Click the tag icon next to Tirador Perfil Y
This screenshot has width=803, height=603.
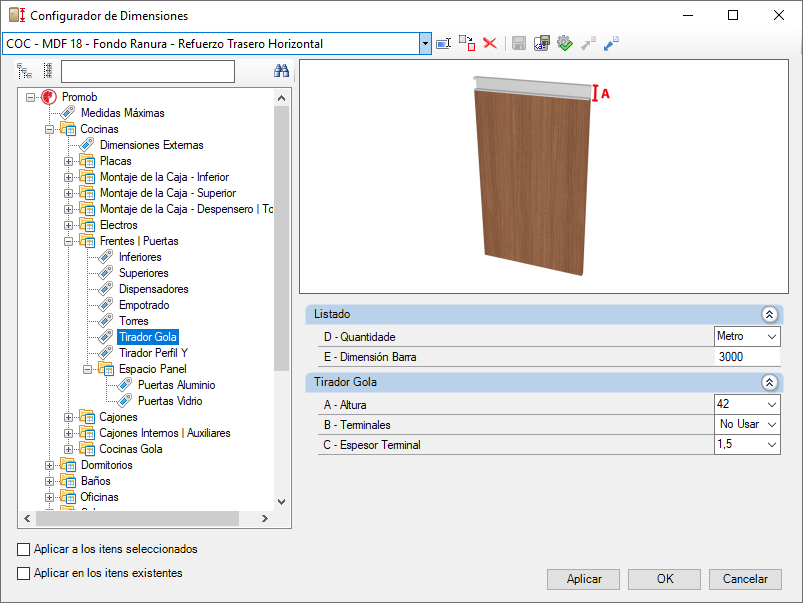[x=105, y=352]
